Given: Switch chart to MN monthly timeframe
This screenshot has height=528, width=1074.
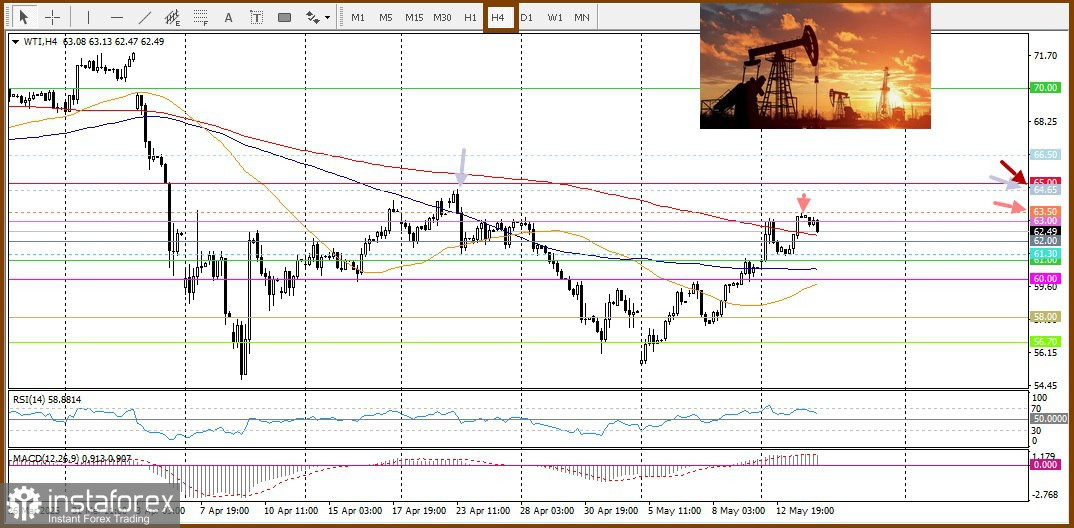Looking at the screenshot, I should pyautogui.click(x=582, y=18).
